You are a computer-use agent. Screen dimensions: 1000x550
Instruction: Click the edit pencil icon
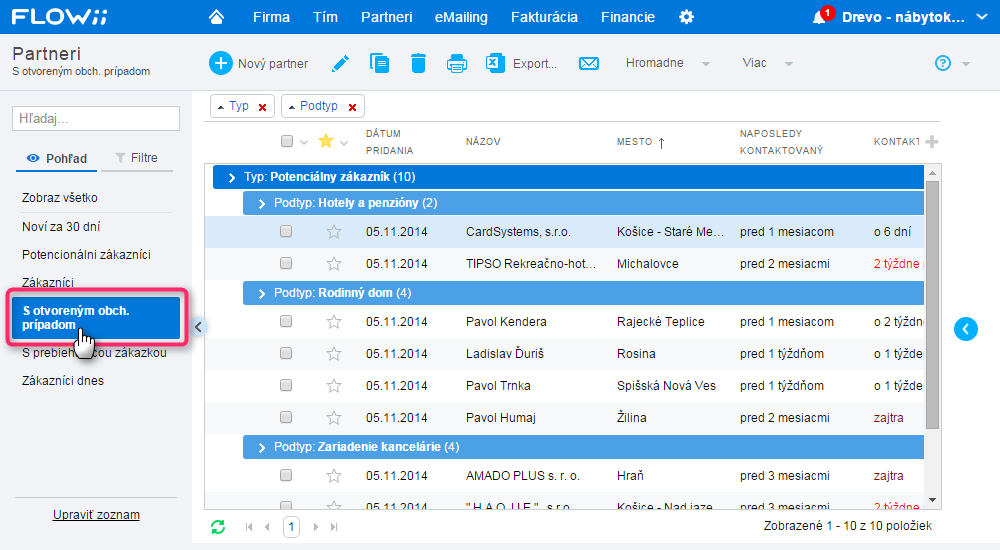341,63
